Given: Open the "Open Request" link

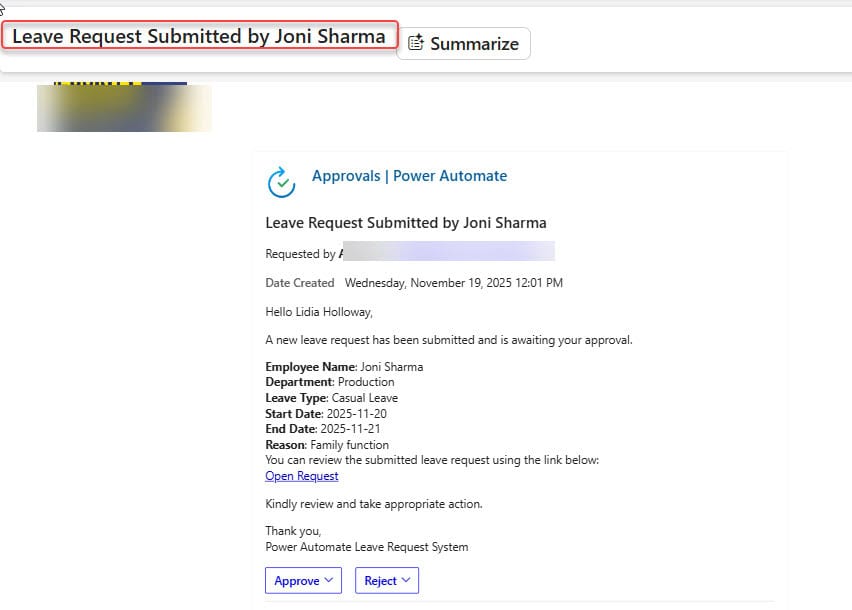Looking at the screenshot, I should [x=301, y=475].
